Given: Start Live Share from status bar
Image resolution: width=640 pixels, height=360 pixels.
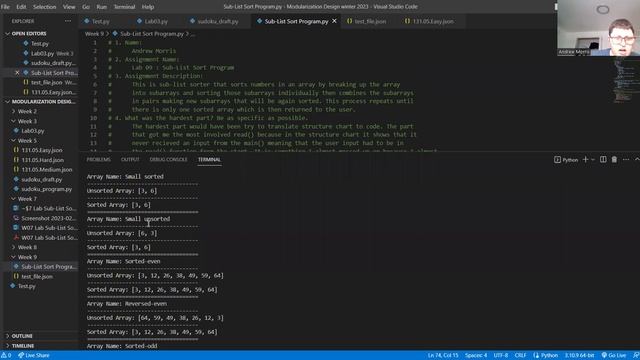Looking at the screenshot, I should 33,356.
